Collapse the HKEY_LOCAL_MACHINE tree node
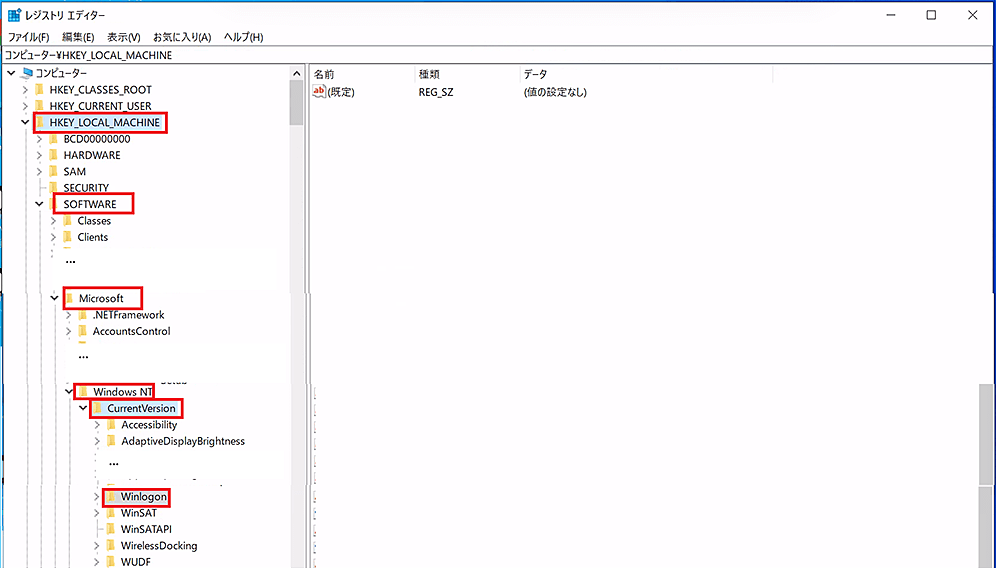1000x568 pixels. (25, 123)
